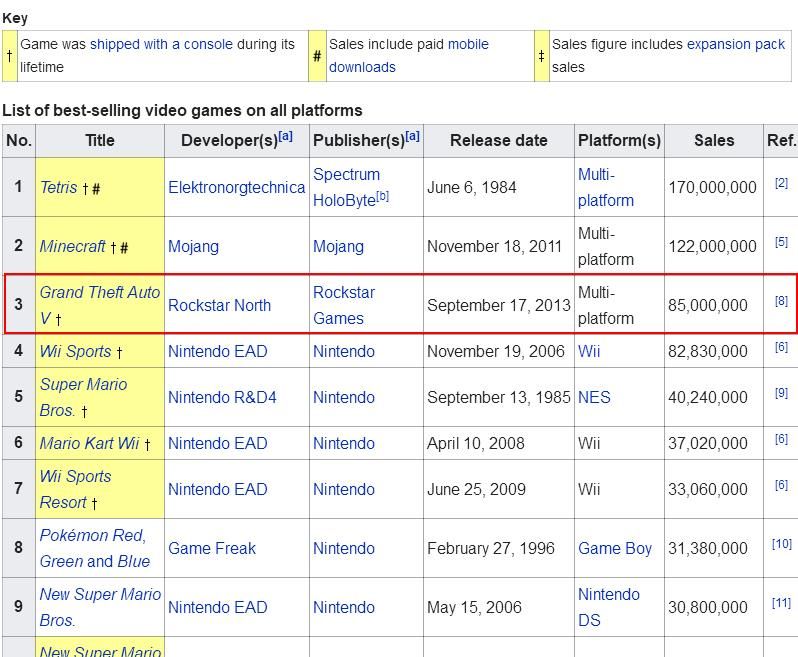Open the Tetris game article
This screenshot has width=798, height=657.
point(59,187)
